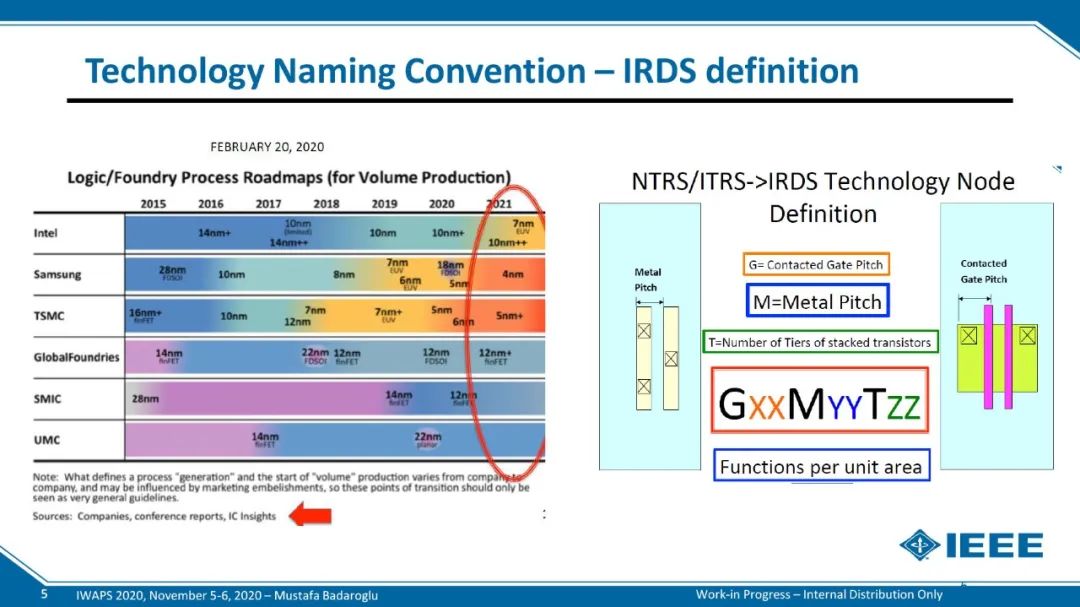Click the red 'GxxMyyTzz' naming box
Viewport: 1080px width, 607px height.
tap(819, 400)
